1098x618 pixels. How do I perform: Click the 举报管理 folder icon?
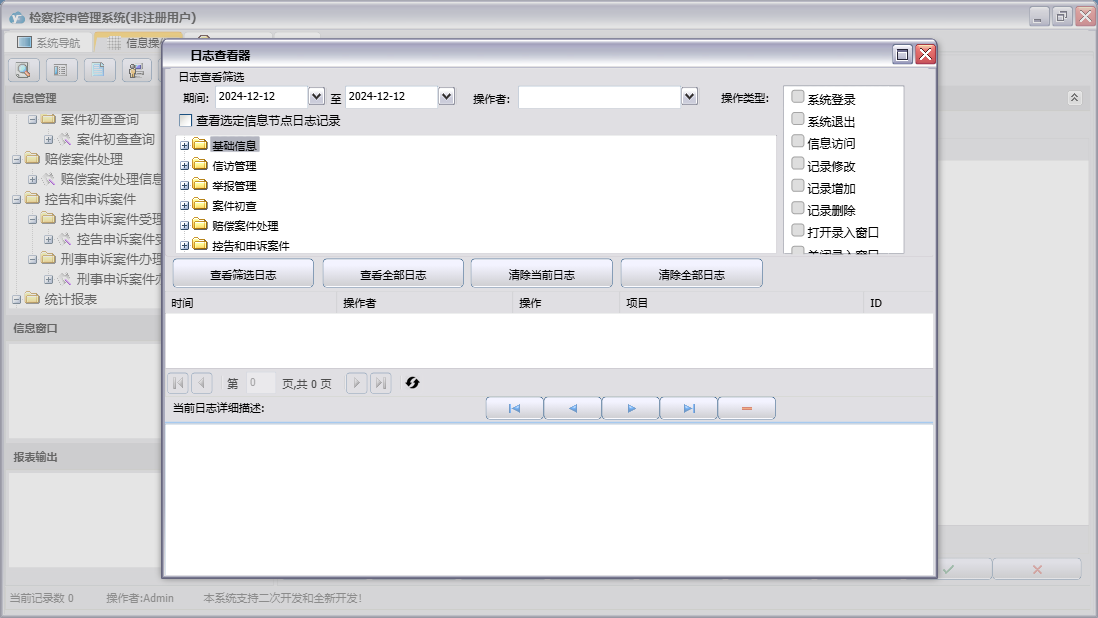tap(200, 185)
